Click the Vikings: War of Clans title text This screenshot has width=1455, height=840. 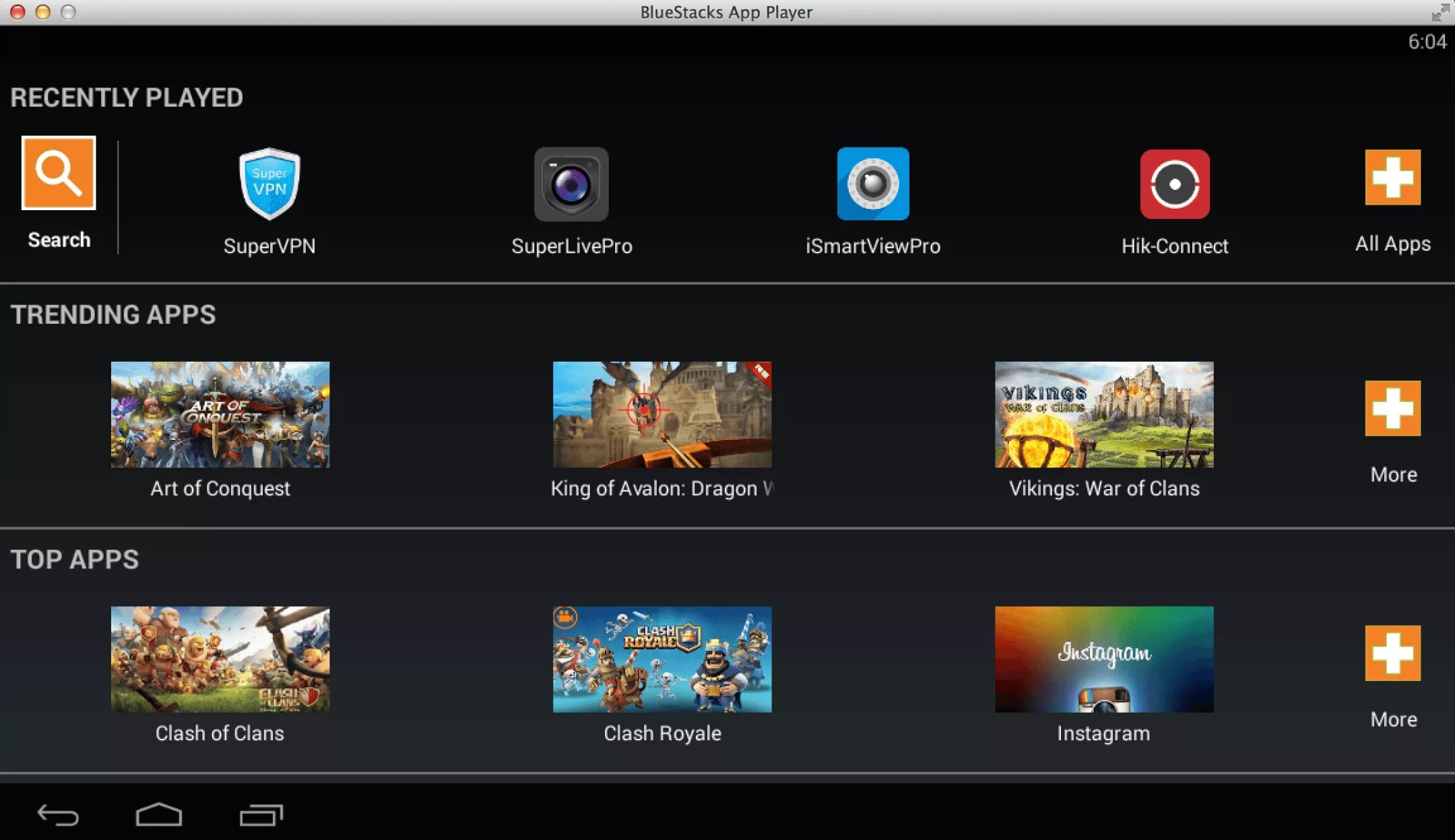pos(1104,488)
